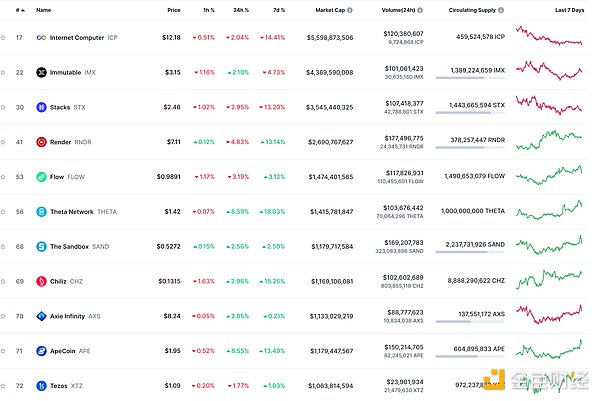Toggle the watchlist star for Render

[4, 142]
